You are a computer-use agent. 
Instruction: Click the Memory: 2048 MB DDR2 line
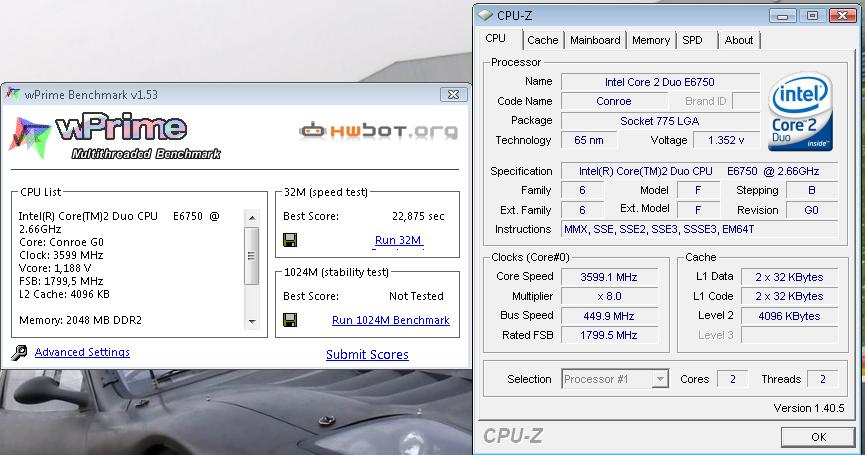(81, 320)
